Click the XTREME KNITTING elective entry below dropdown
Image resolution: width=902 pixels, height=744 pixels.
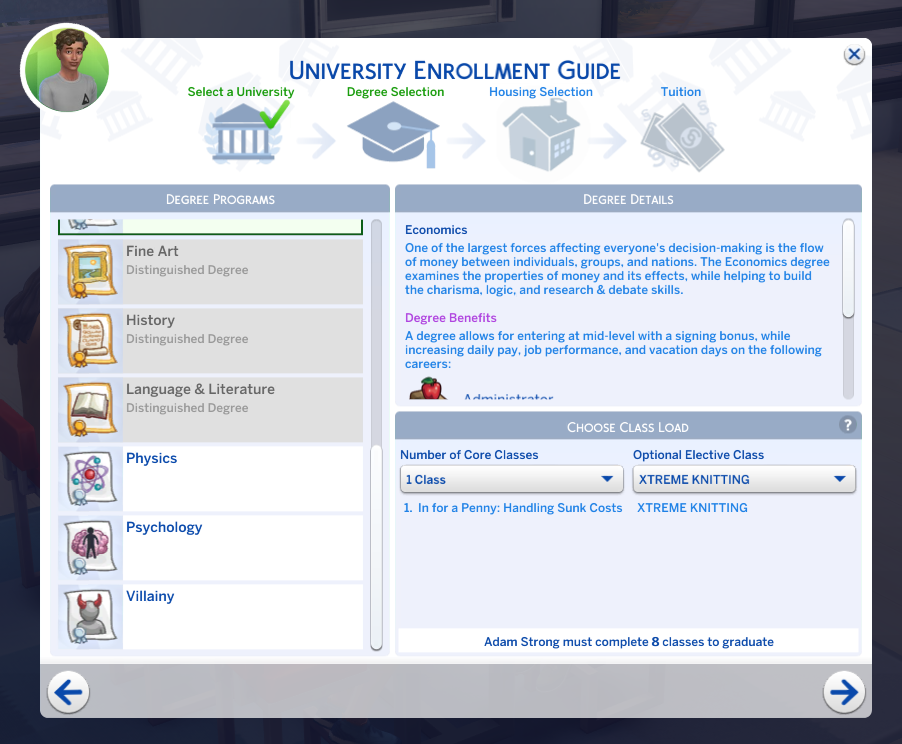[x=692, y=508]
